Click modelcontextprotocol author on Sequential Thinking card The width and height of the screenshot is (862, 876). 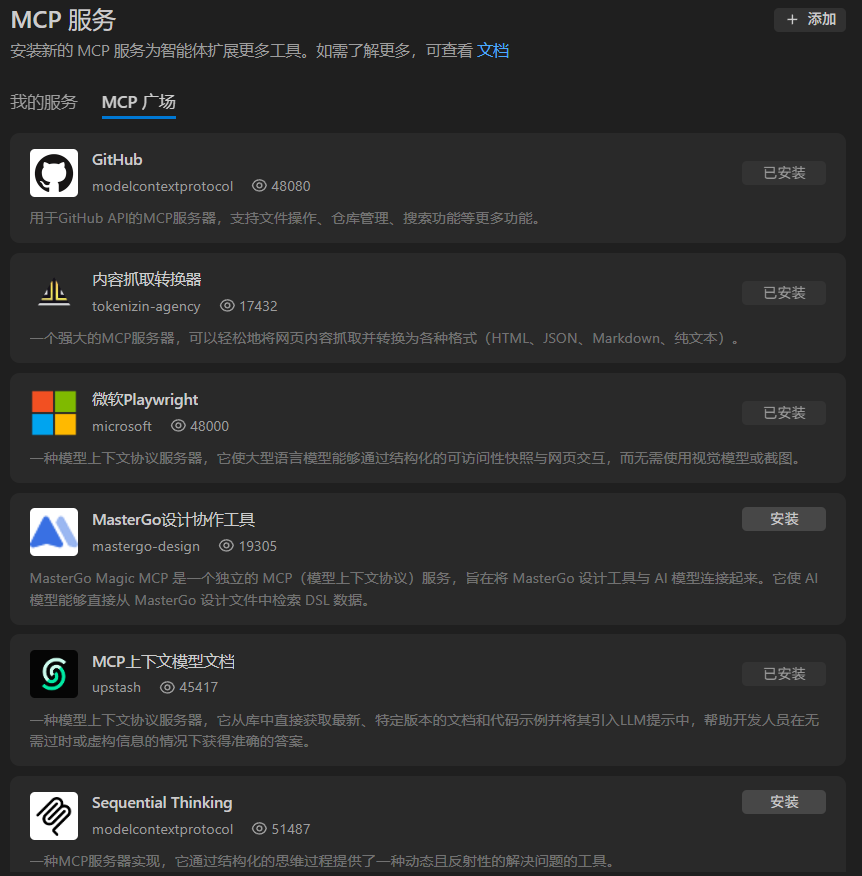click(163, 829)
